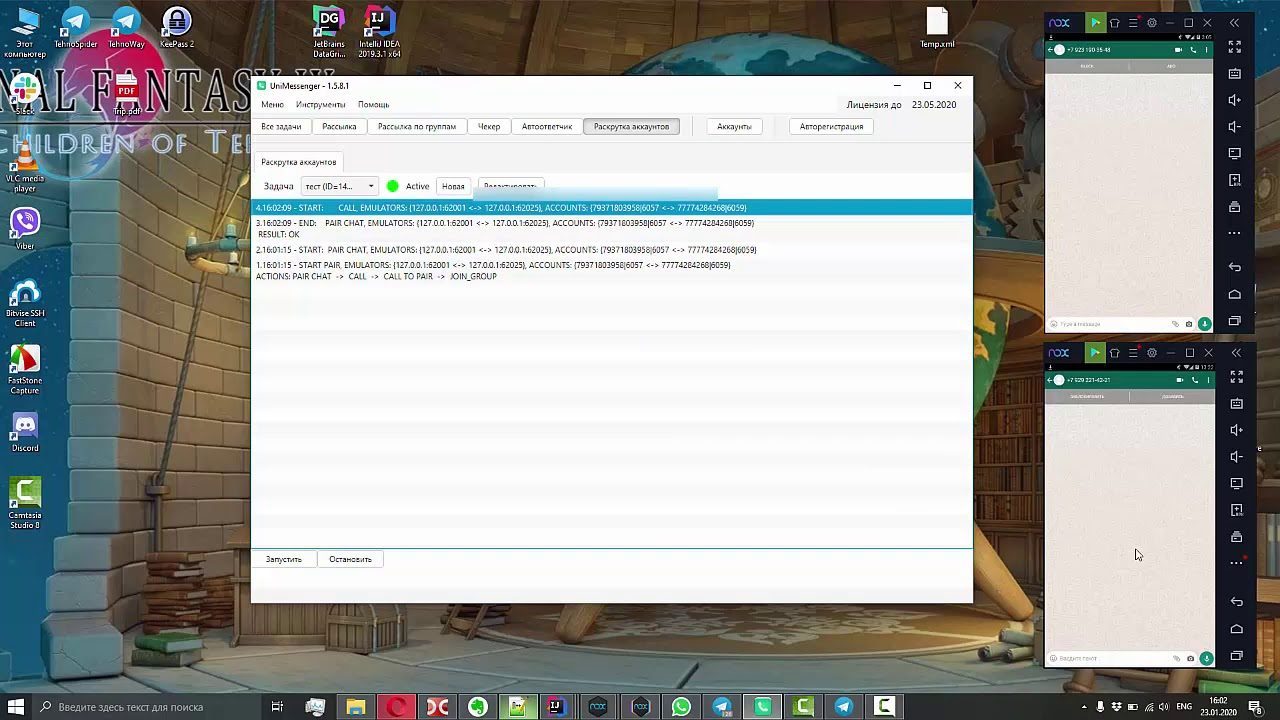This screenshot has width=1280, height=720.
Task: Collapse the sidebar of the top Nox window
Action: pos(1235,22)
